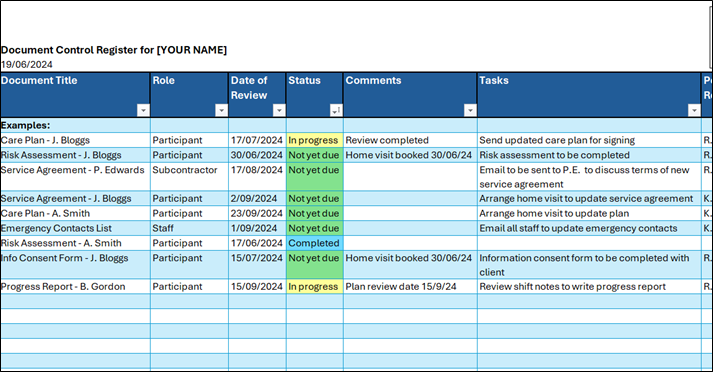
Task: Select 'Email all staff to update emergency contacts' cell
Action: tap(589, 228)
